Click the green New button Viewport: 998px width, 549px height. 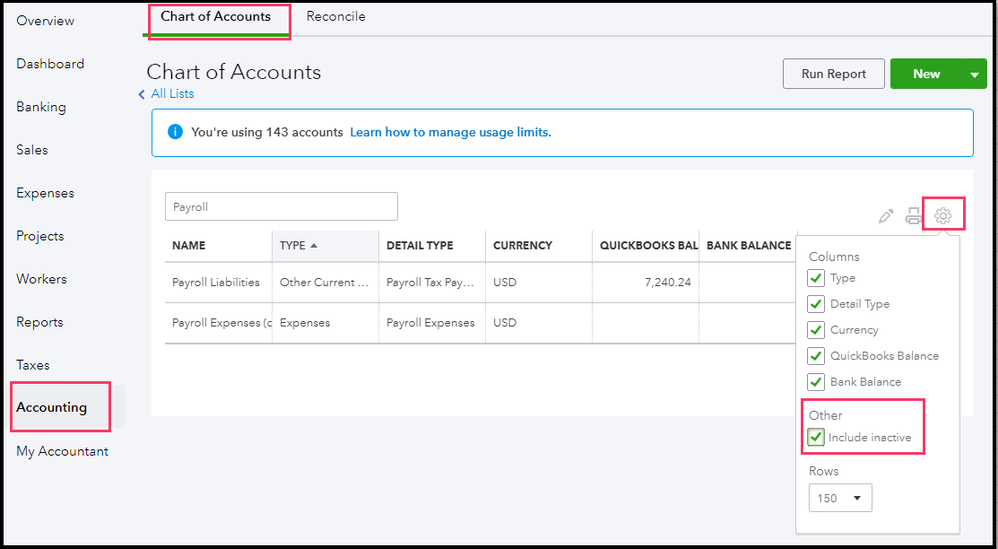pos(926,74)
